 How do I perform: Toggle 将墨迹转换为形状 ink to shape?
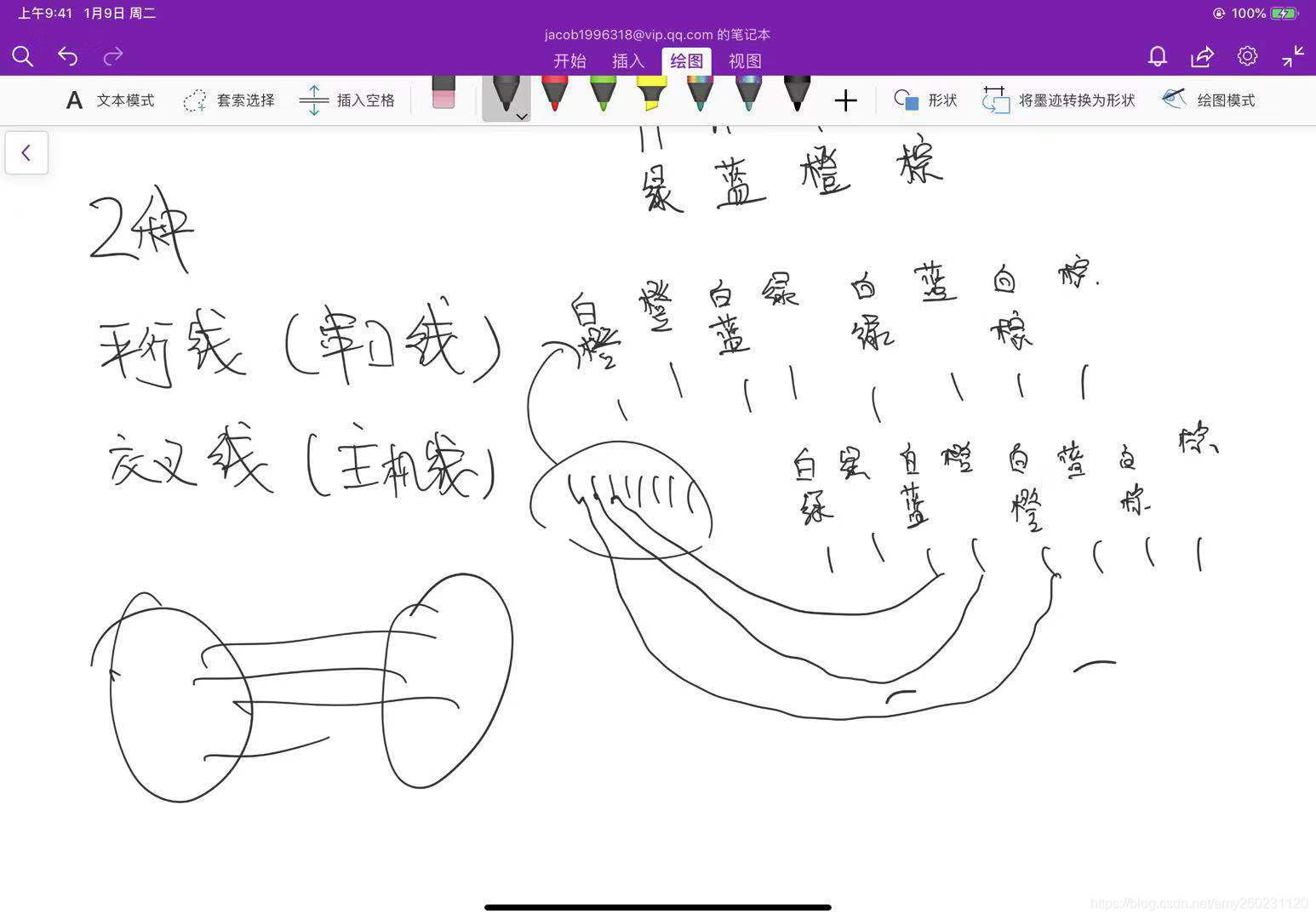pyautogui.click(x=1059, y=100)
